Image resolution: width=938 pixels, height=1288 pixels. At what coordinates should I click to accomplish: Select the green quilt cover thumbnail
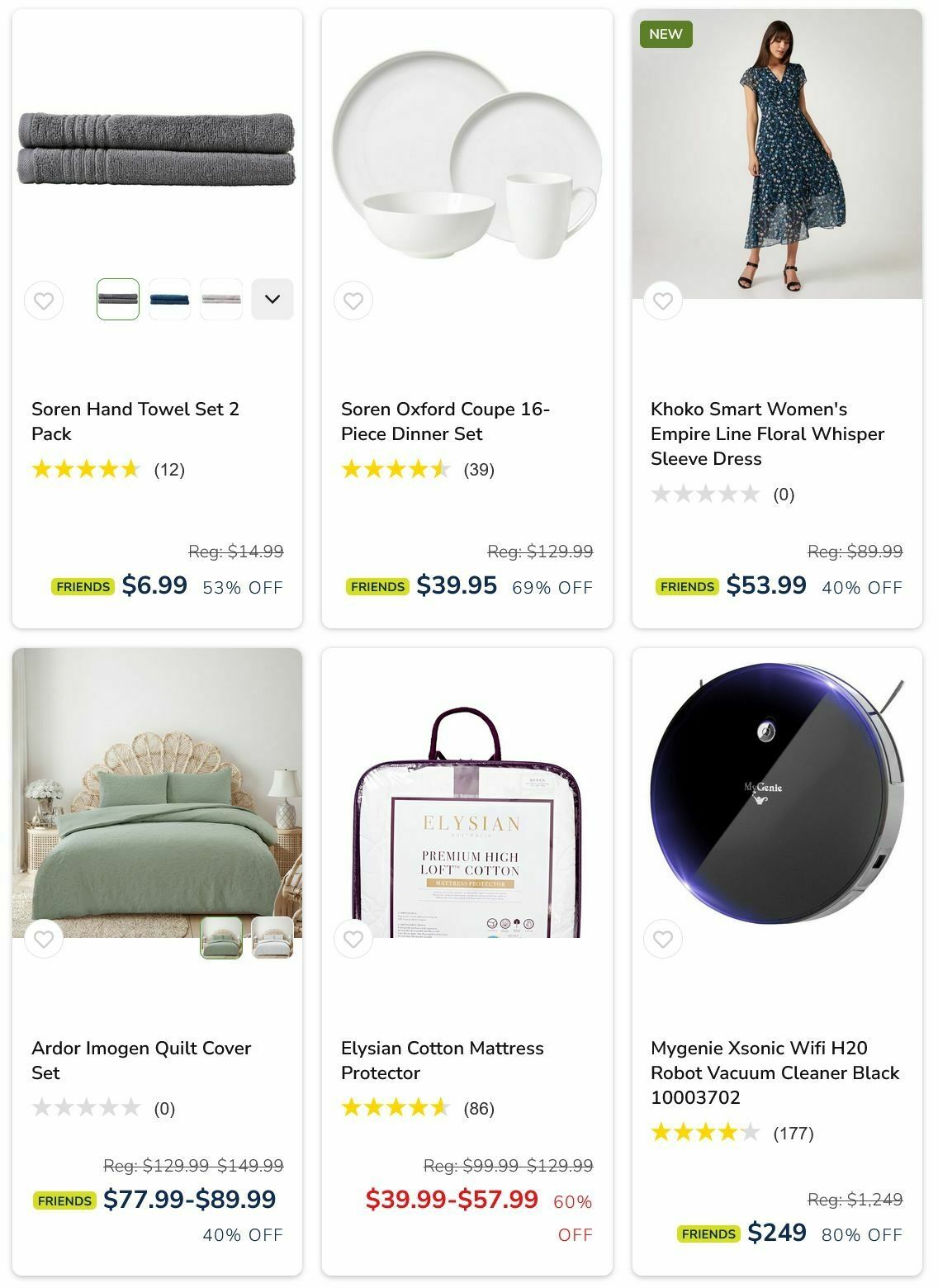point(221,937)
